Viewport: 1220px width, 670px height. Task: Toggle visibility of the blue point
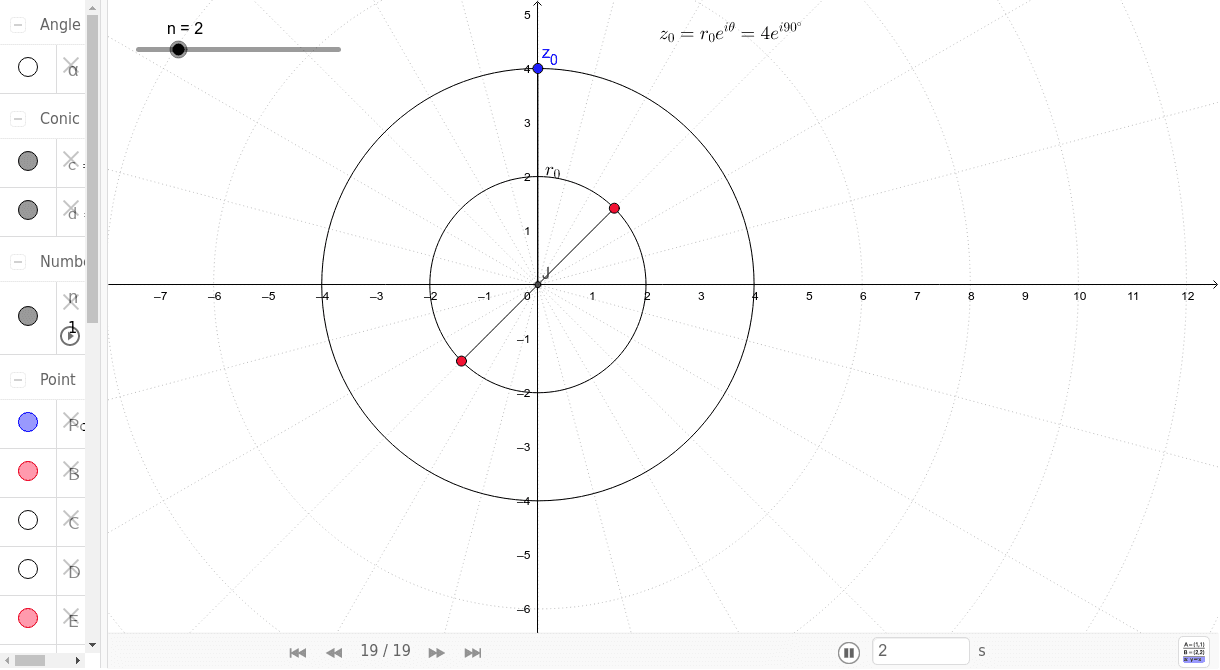point(28,422)
